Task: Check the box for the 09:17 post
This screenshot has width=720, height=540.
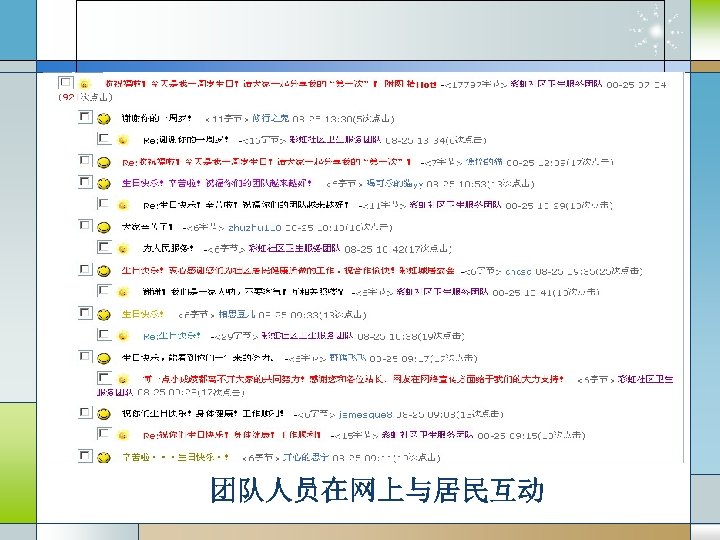Action: click(85, 356)
